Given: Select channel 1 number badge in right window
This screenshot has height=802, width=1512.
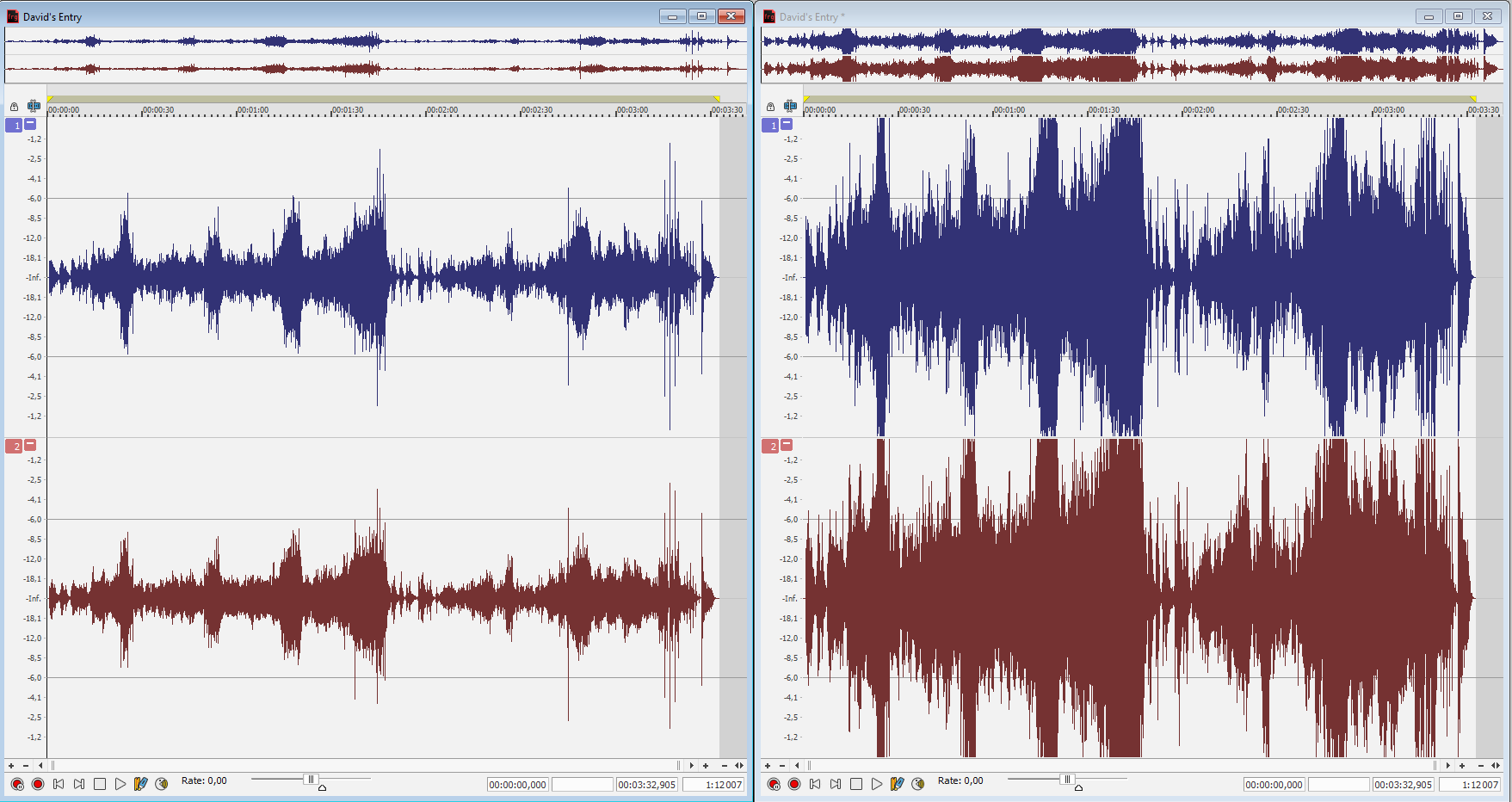Looking at the screenshot, I should 771,126.
